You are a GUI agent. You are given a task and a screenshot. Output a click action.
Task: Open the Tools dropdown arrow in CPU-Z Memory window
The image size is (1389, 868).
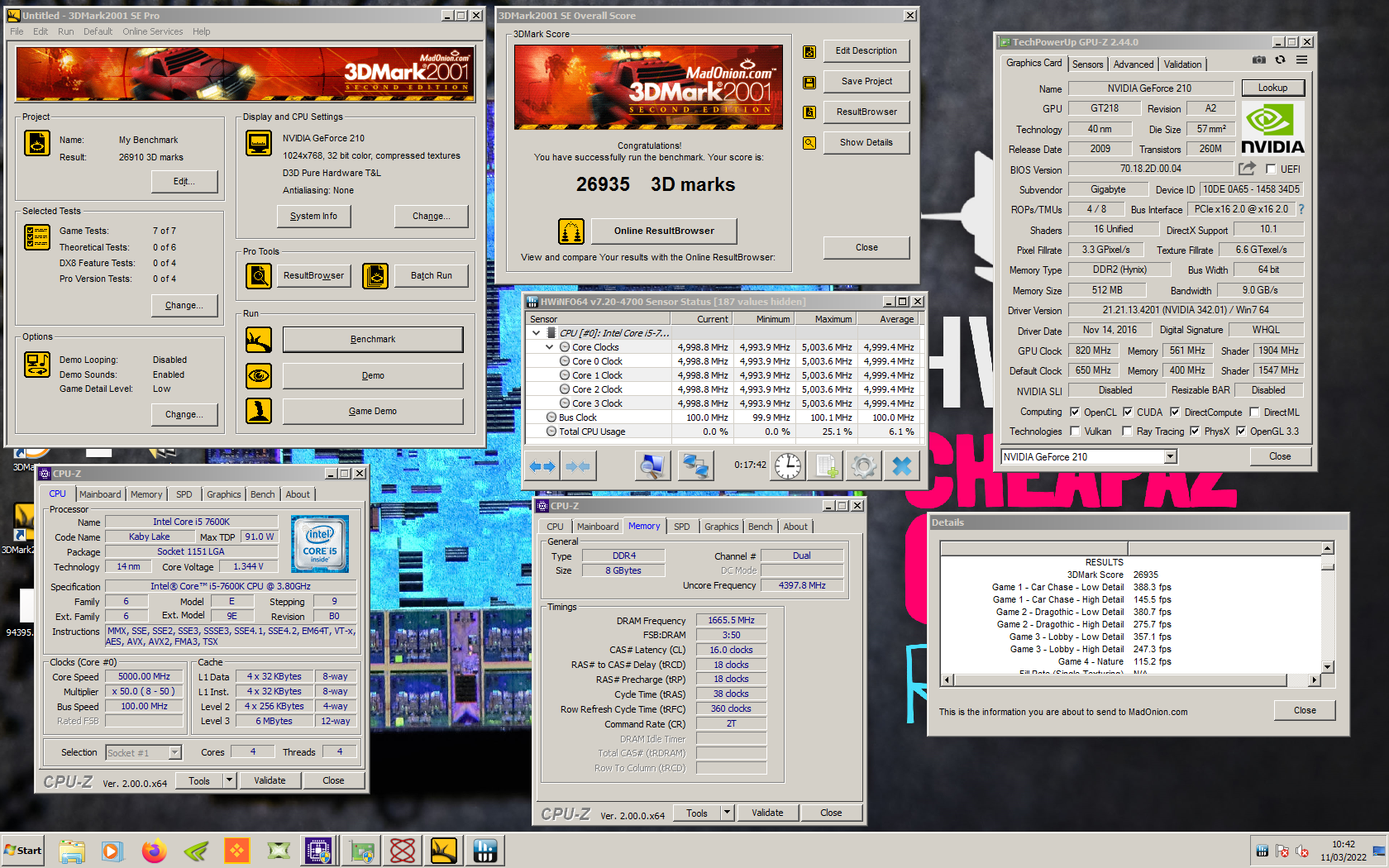click(728, 813)
